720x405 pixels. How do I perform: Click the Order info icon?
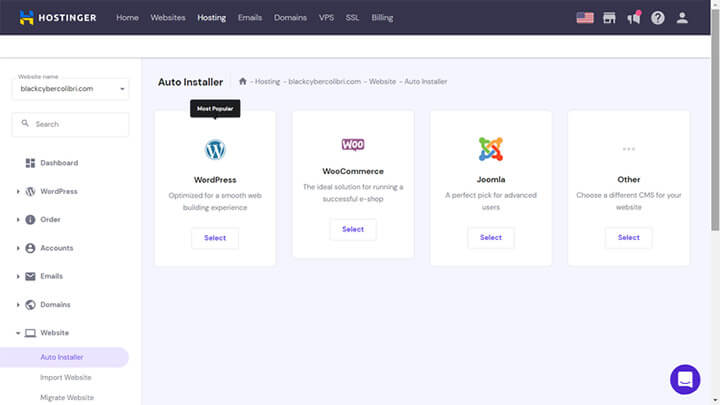[30, 219]
